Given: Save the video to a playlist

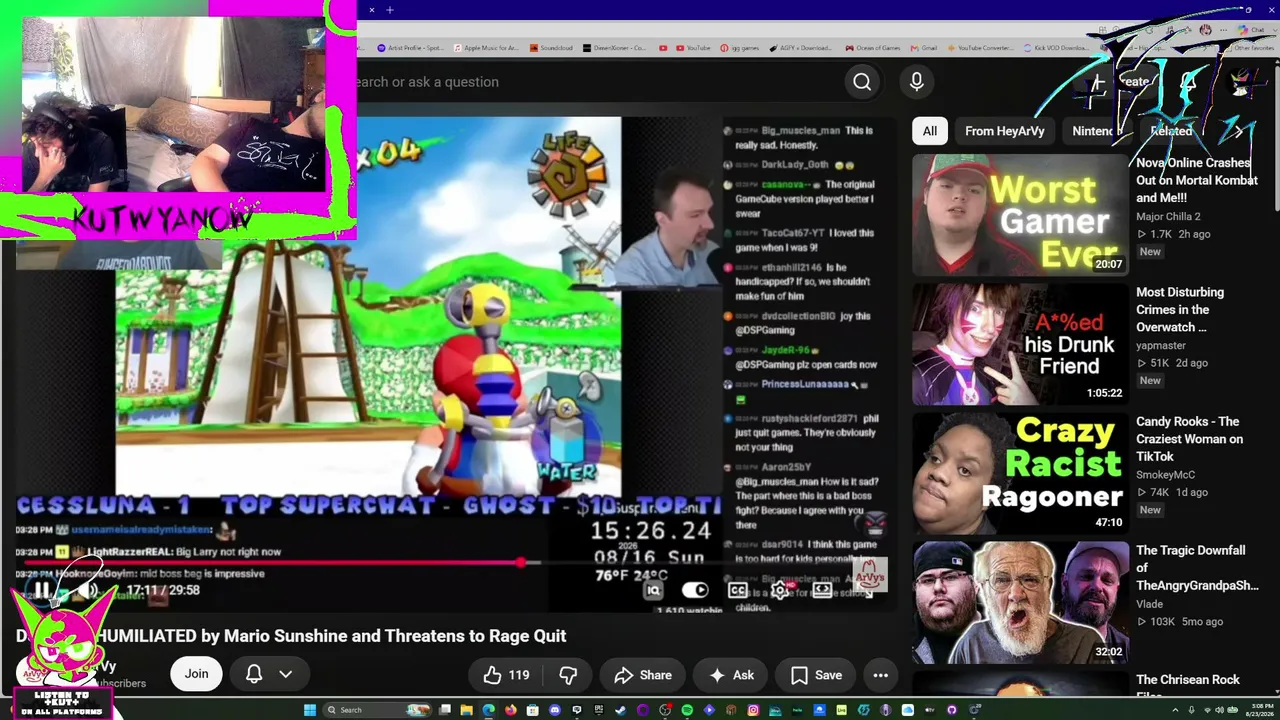Looking at the screenshot, I should pos(816,675).
